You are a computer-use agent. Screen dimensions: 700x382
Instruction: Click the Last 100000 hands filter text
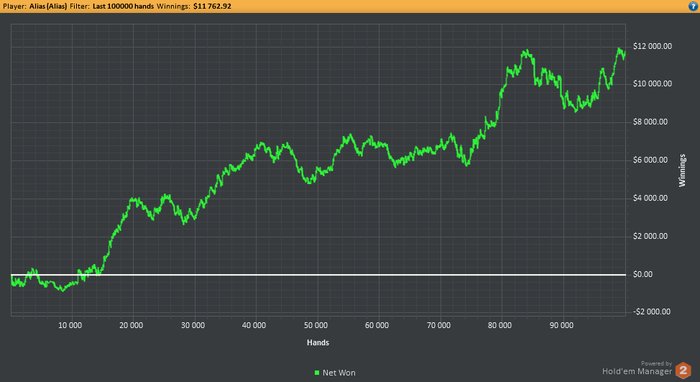click(123, 6)
